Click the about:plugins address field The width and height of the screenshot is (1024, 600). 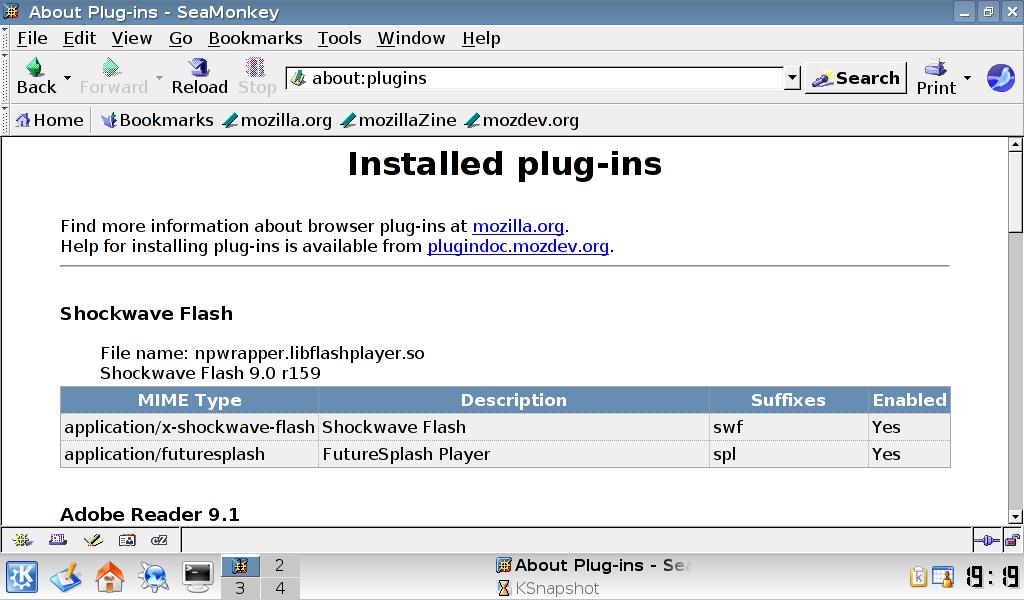coord(540,78)
